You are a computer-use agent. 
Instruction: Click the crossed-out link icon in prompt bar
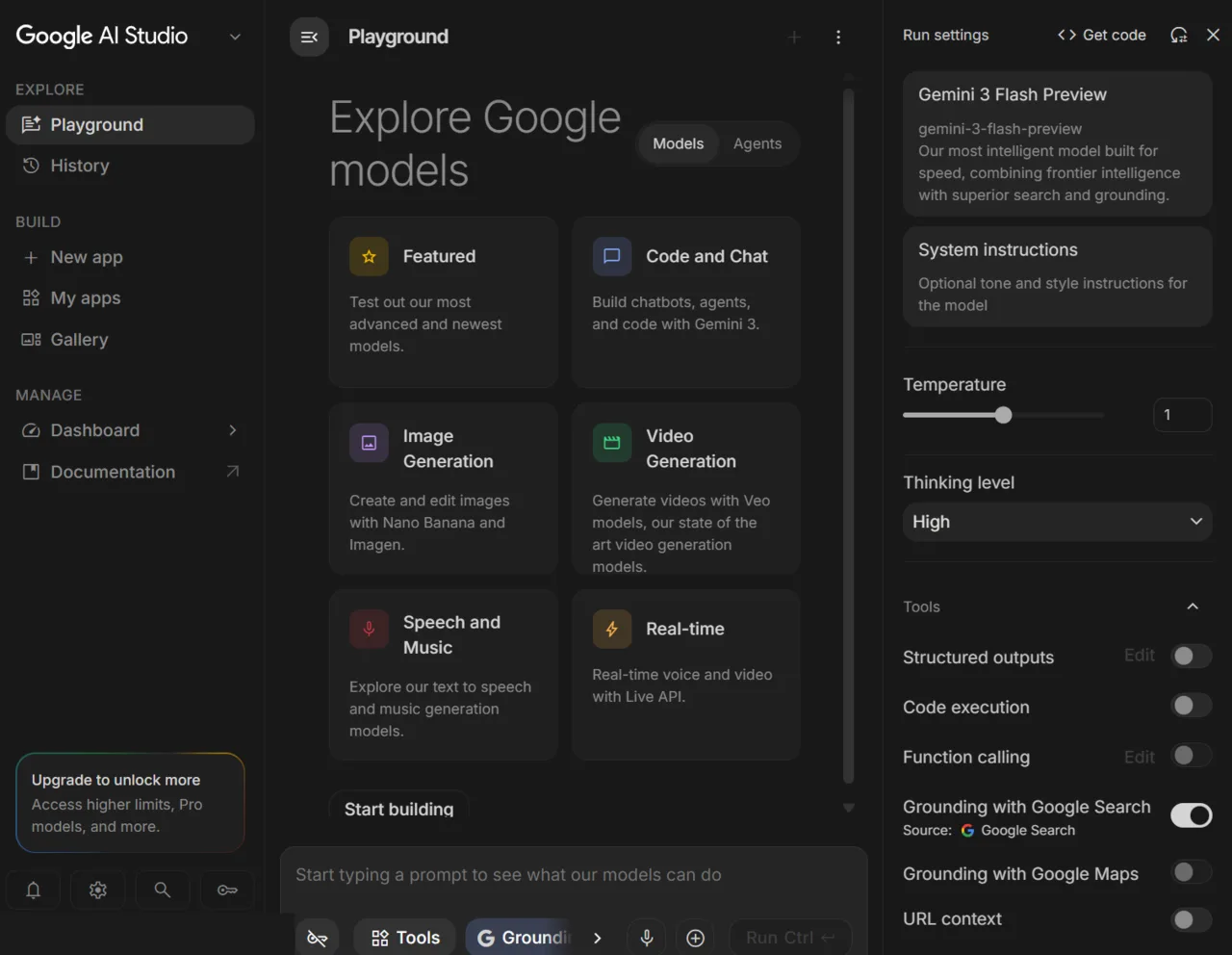click(x=317, y=938)
